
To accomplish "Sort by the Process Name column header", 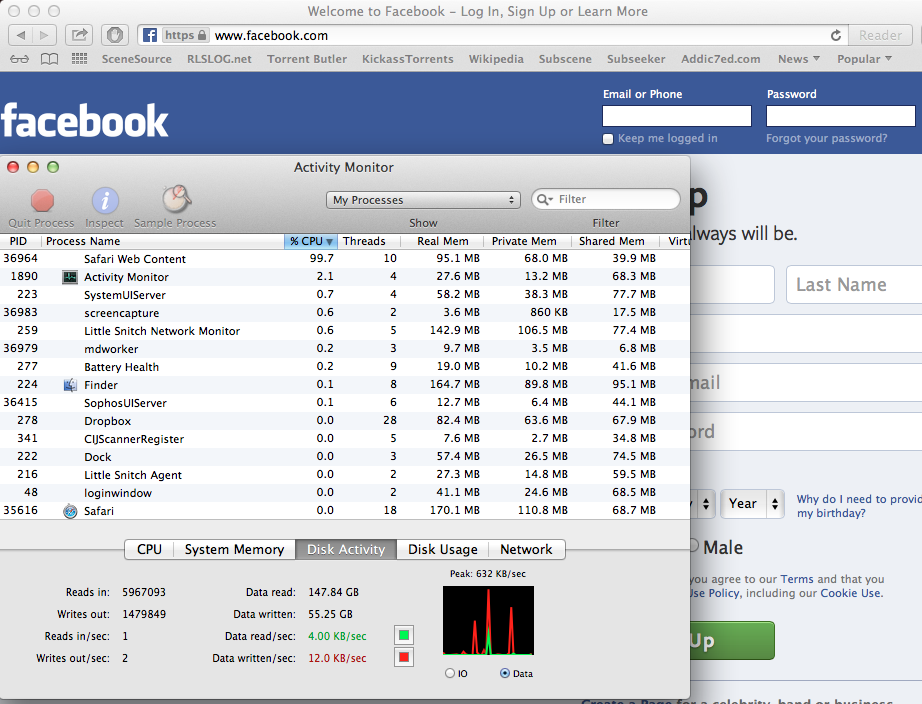I will pyautogui.click(x=163, y=241).
